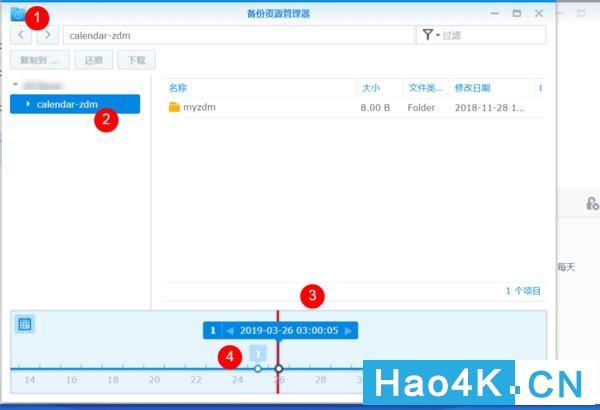This screenshot has height=410, width=600.
Task: Click the lock icon in background window
Action: click(592, 203)
